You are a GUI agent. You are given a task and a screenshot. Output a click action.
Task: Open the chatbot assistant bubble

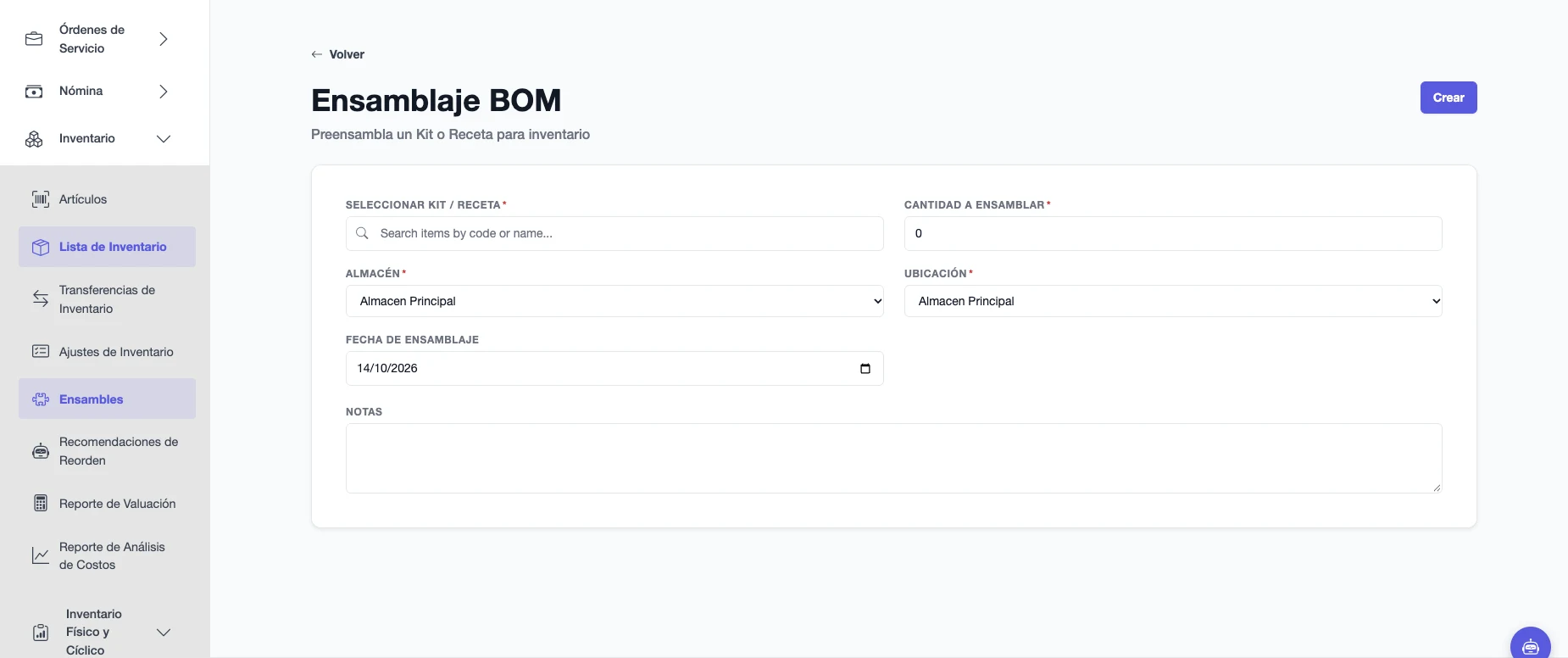[x=1531, y=646]
